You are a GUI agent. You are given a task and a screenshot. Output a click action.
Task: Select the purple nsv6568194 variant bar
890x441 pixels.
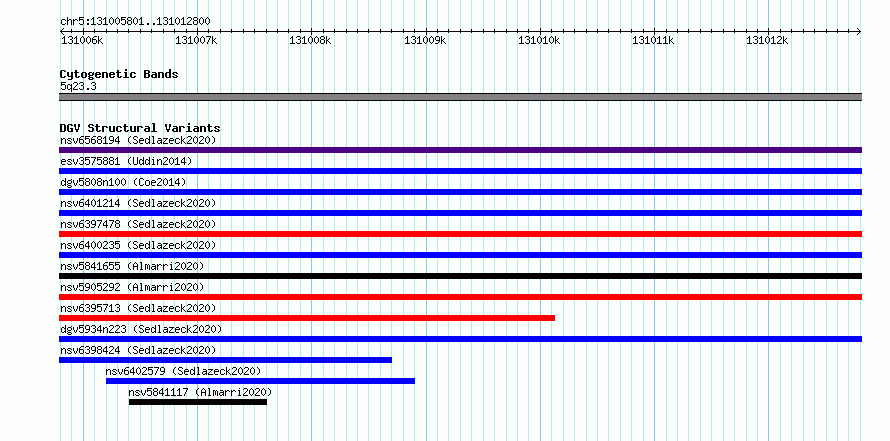pos(460,150)
